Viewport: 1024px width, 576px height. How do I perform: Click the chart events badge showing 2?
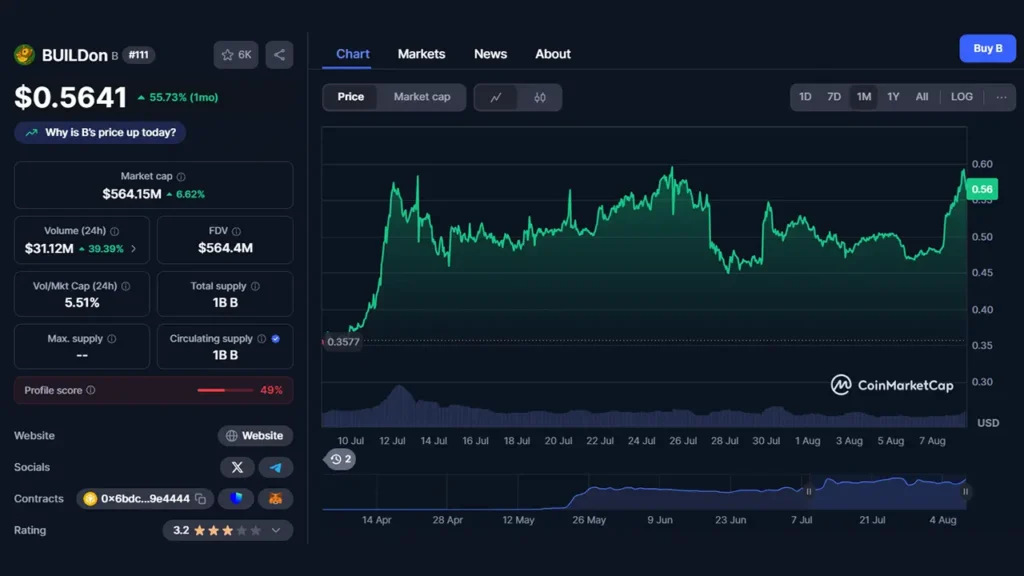coord(340,459)
